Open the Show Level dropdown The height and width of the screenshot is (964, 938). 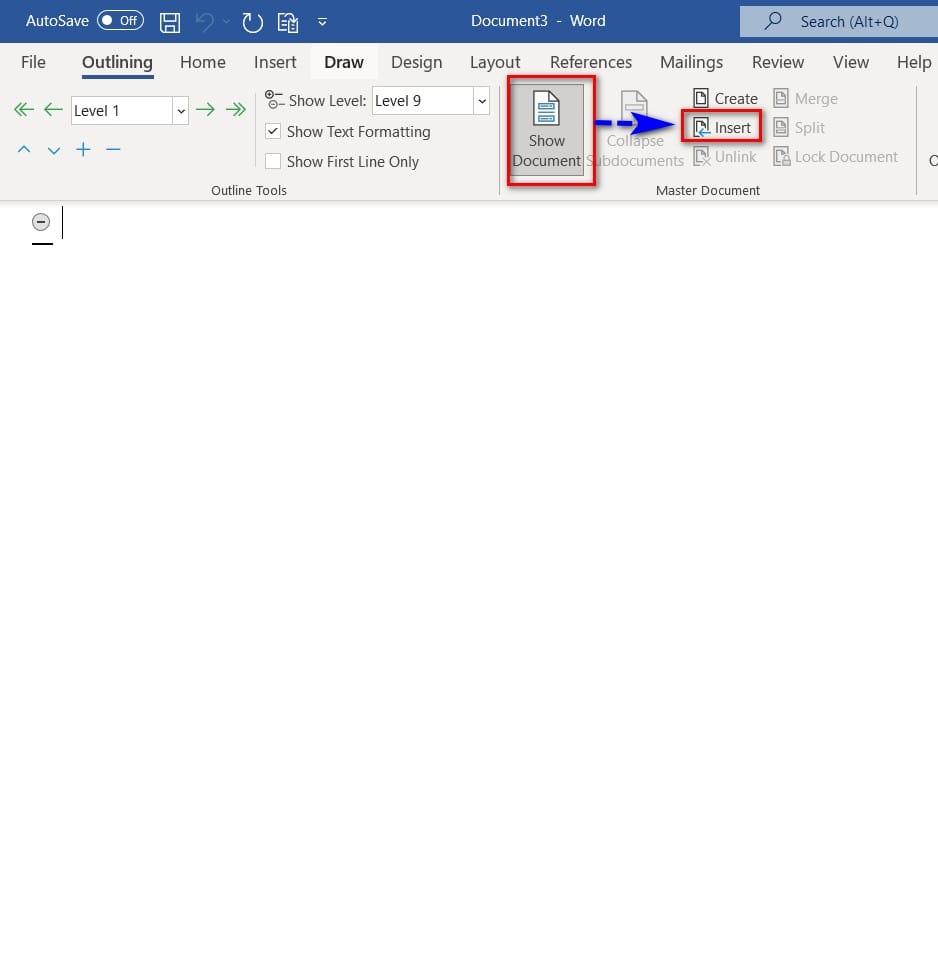pos(482,101)
